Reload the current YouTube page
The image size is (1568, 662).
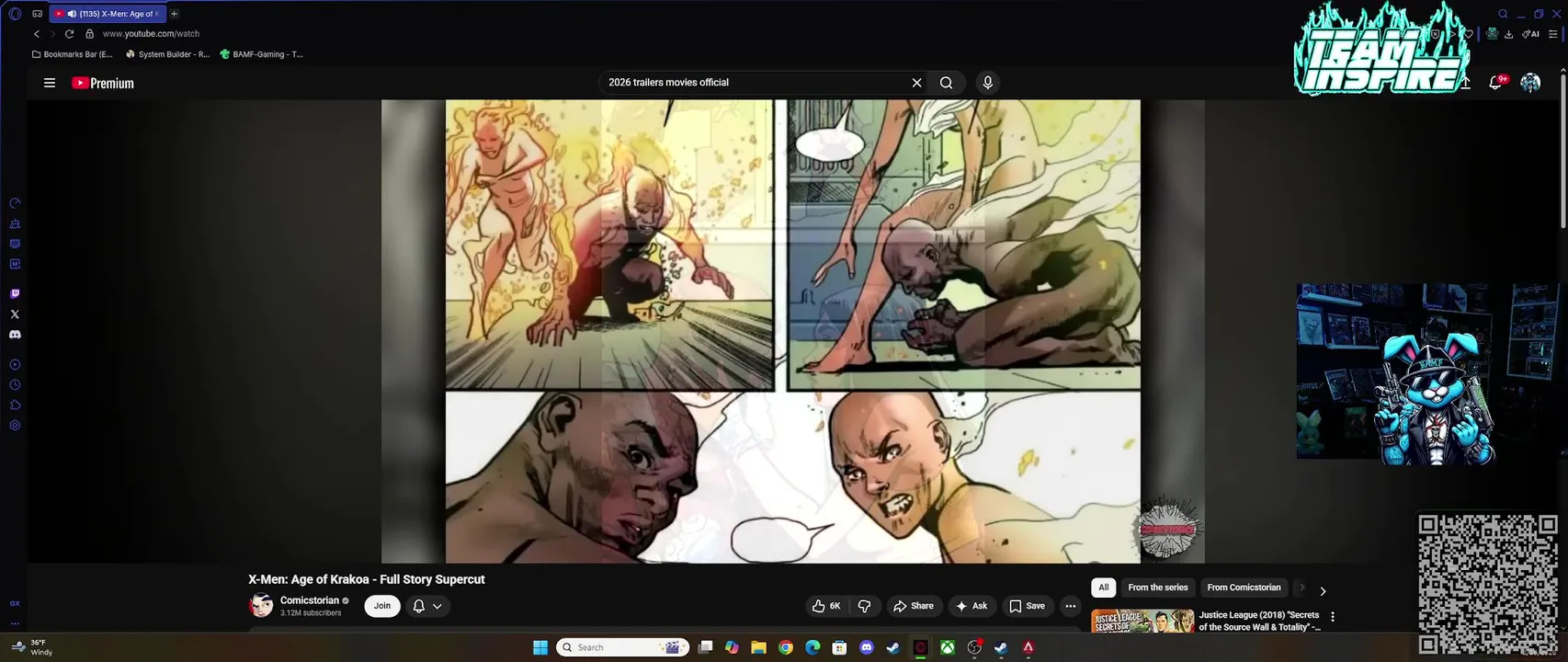click(x=69, y=34)
